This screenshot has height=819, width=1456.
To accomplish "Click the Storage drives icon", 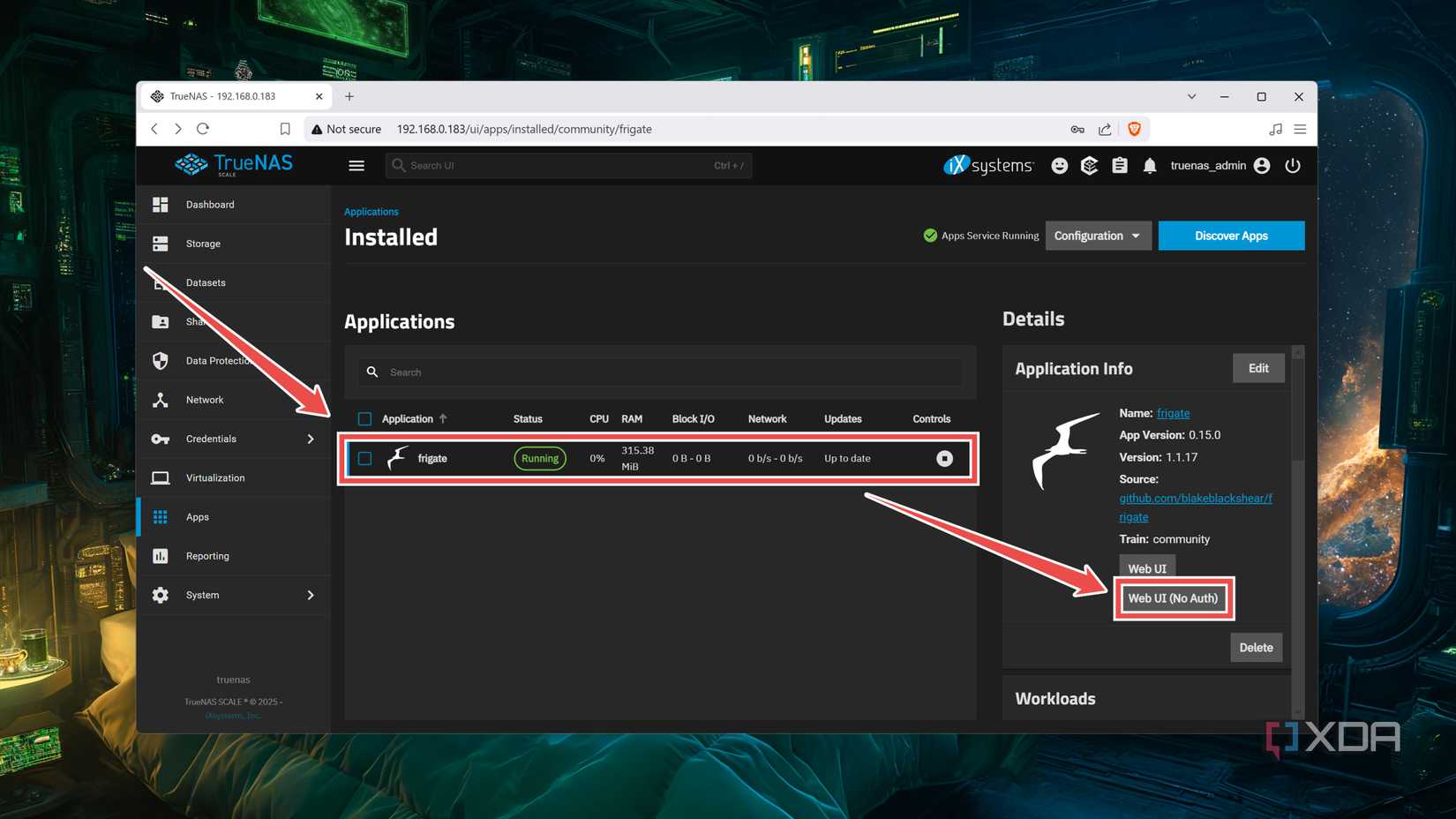I will click(161, 244).
